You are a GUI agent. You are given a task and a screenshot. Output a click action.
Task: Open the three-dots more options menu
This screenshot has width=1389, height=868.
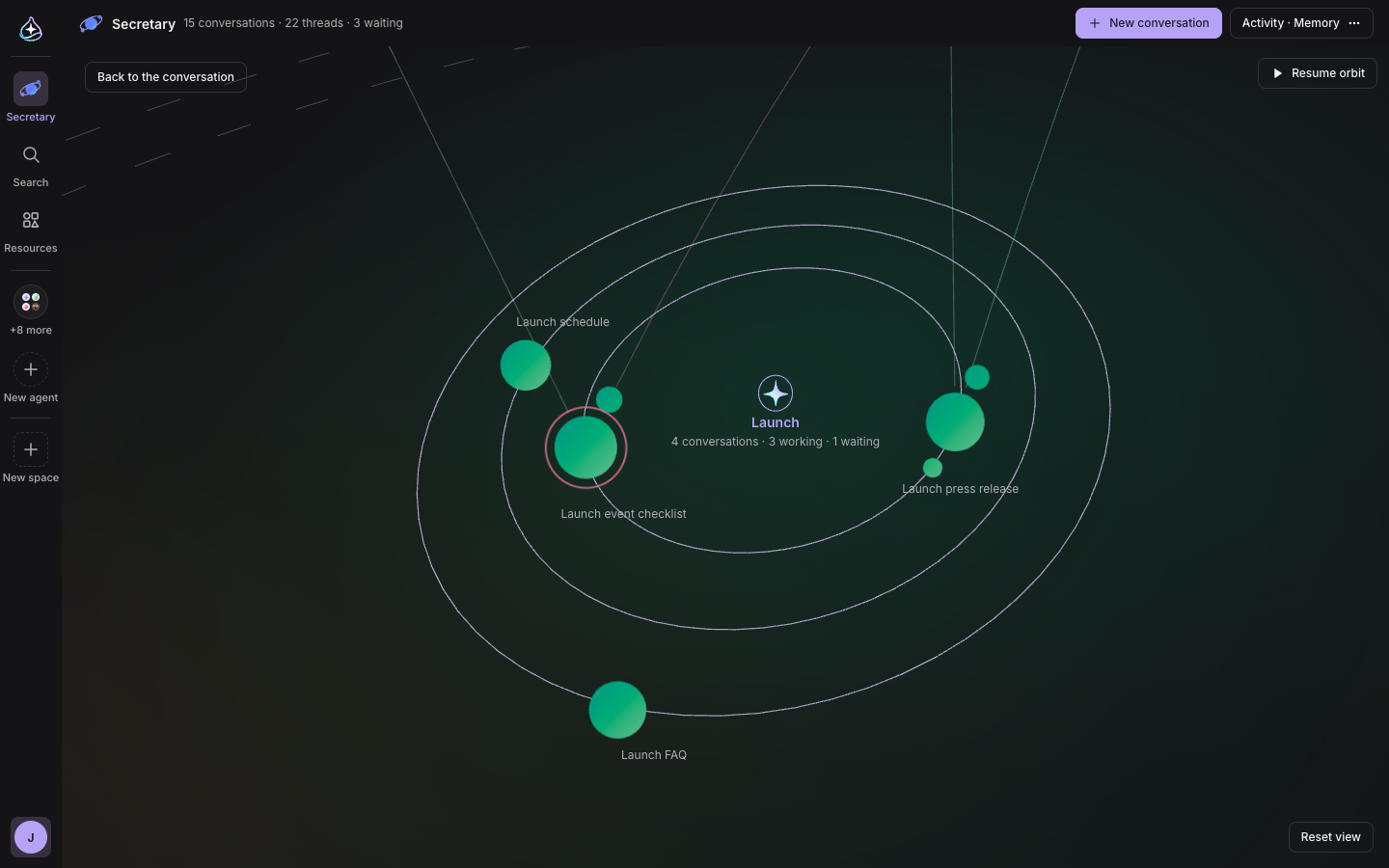(x=1354, y=23)
